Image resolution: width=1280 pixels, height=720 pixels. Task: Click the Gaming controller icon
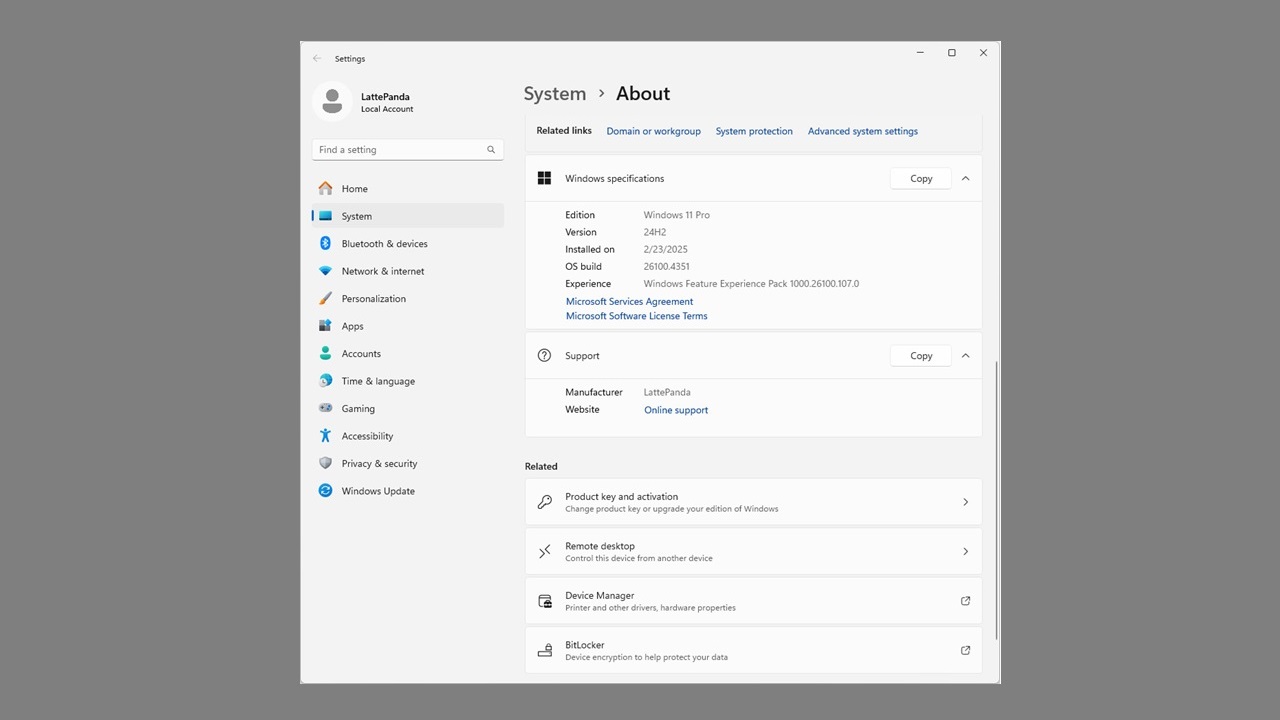tap(325, 408)
